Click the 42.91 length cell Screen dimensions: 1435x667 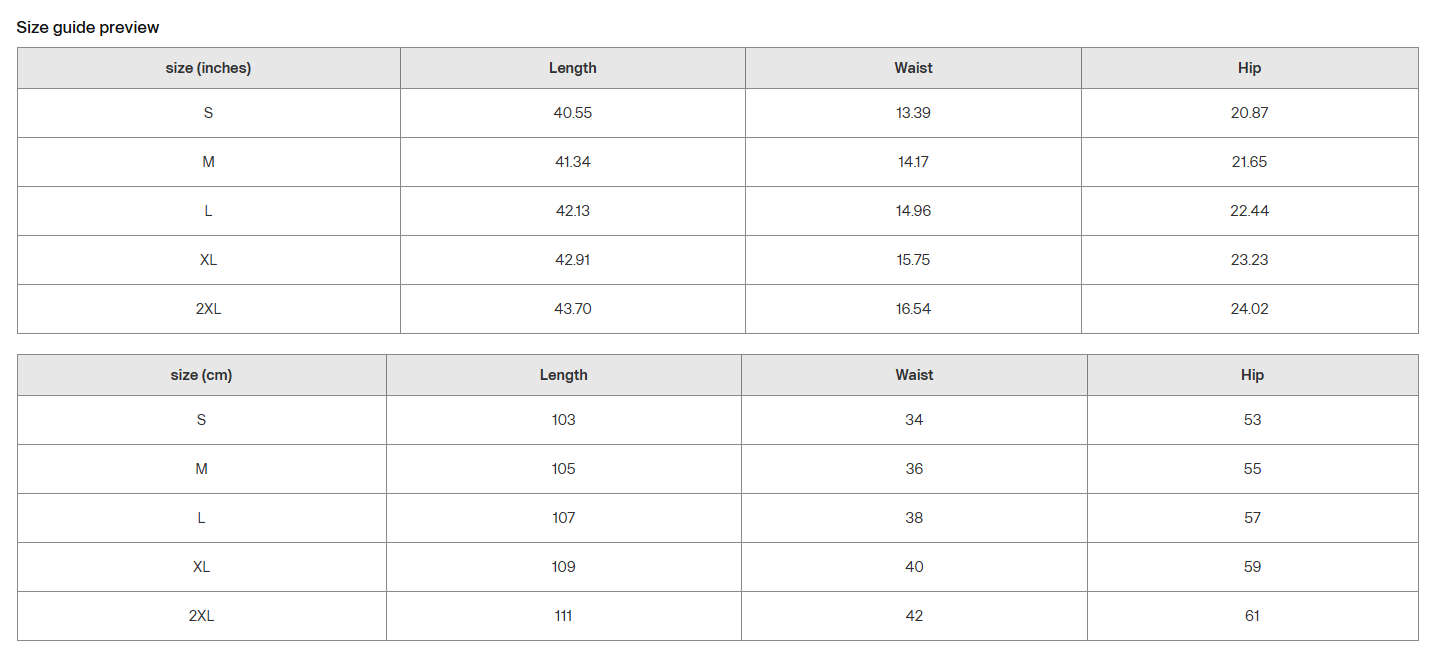click(572, 260)
